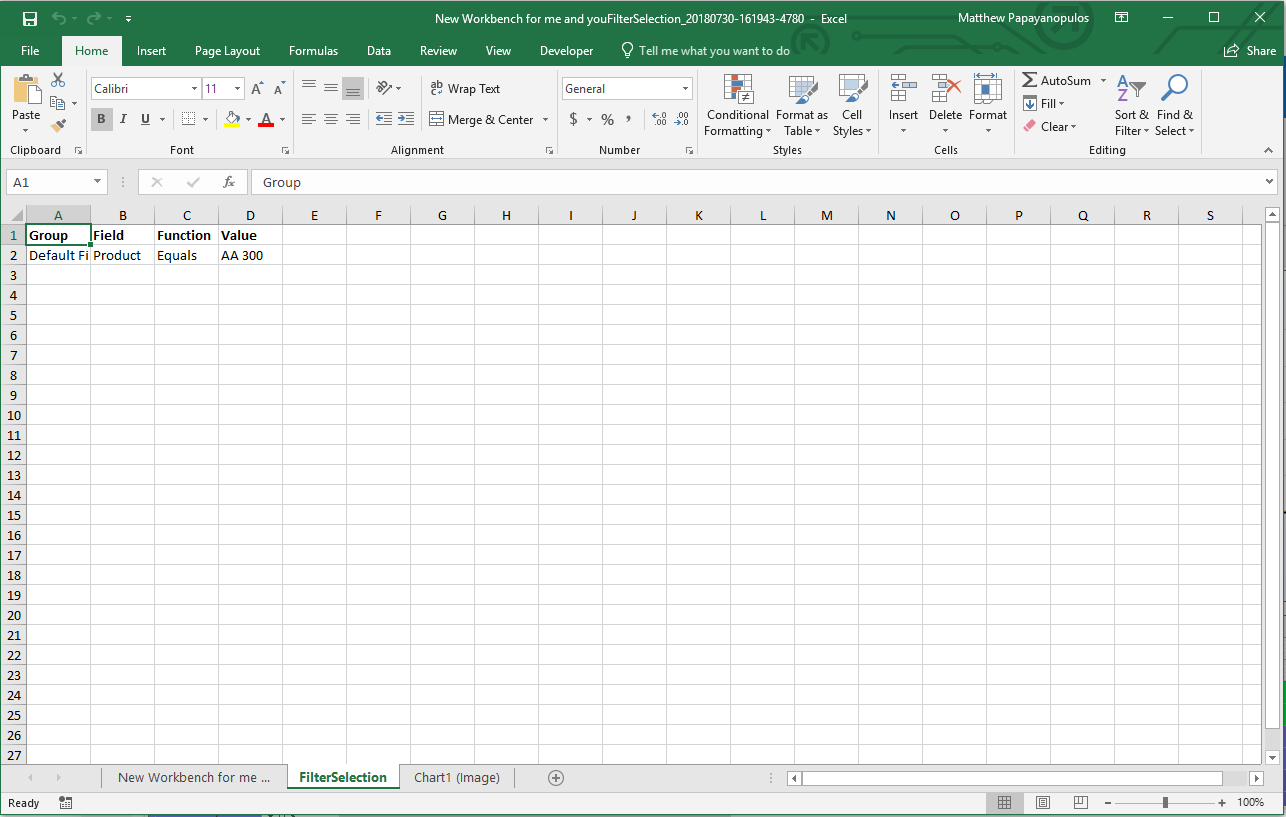Toggle left alignment of cell text

pyautogui.click(x=309, y=119)
